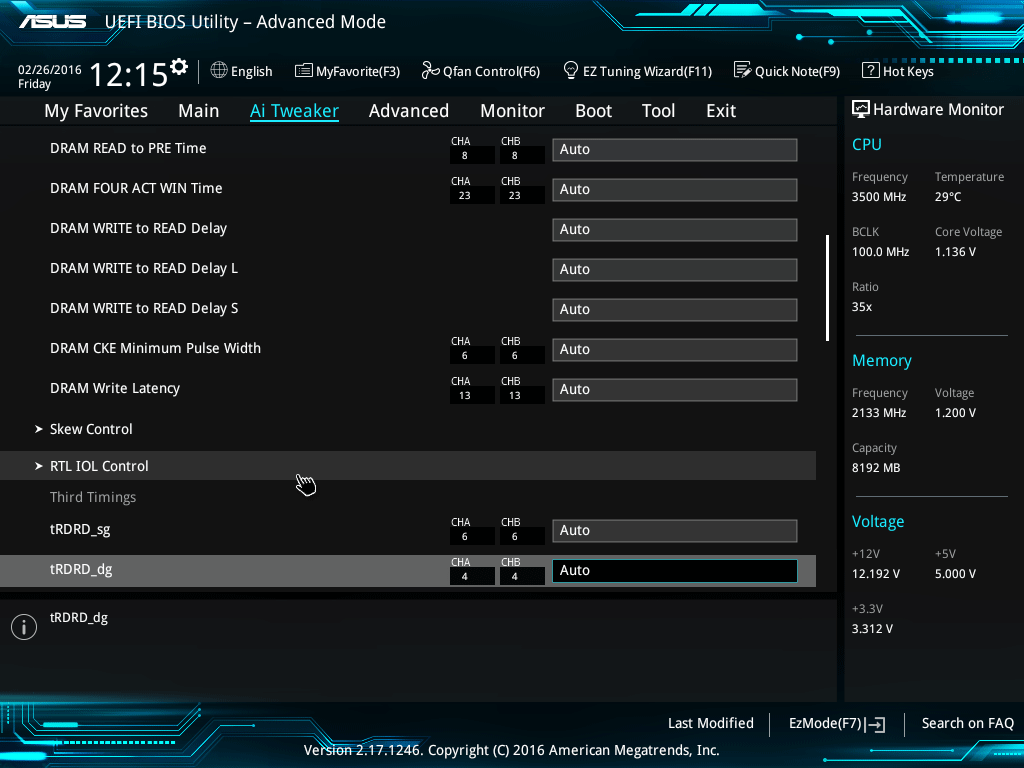Expand the Skew Control submenu
Image resolution: width=1024 pixels, height=768 pixels.
click(x=91, y=429)
